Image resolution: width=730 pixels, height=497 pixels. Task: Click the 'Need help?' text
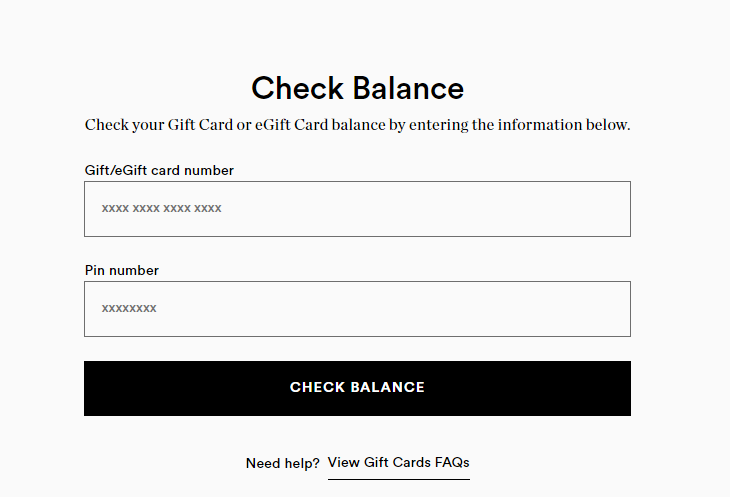(282, 464)
